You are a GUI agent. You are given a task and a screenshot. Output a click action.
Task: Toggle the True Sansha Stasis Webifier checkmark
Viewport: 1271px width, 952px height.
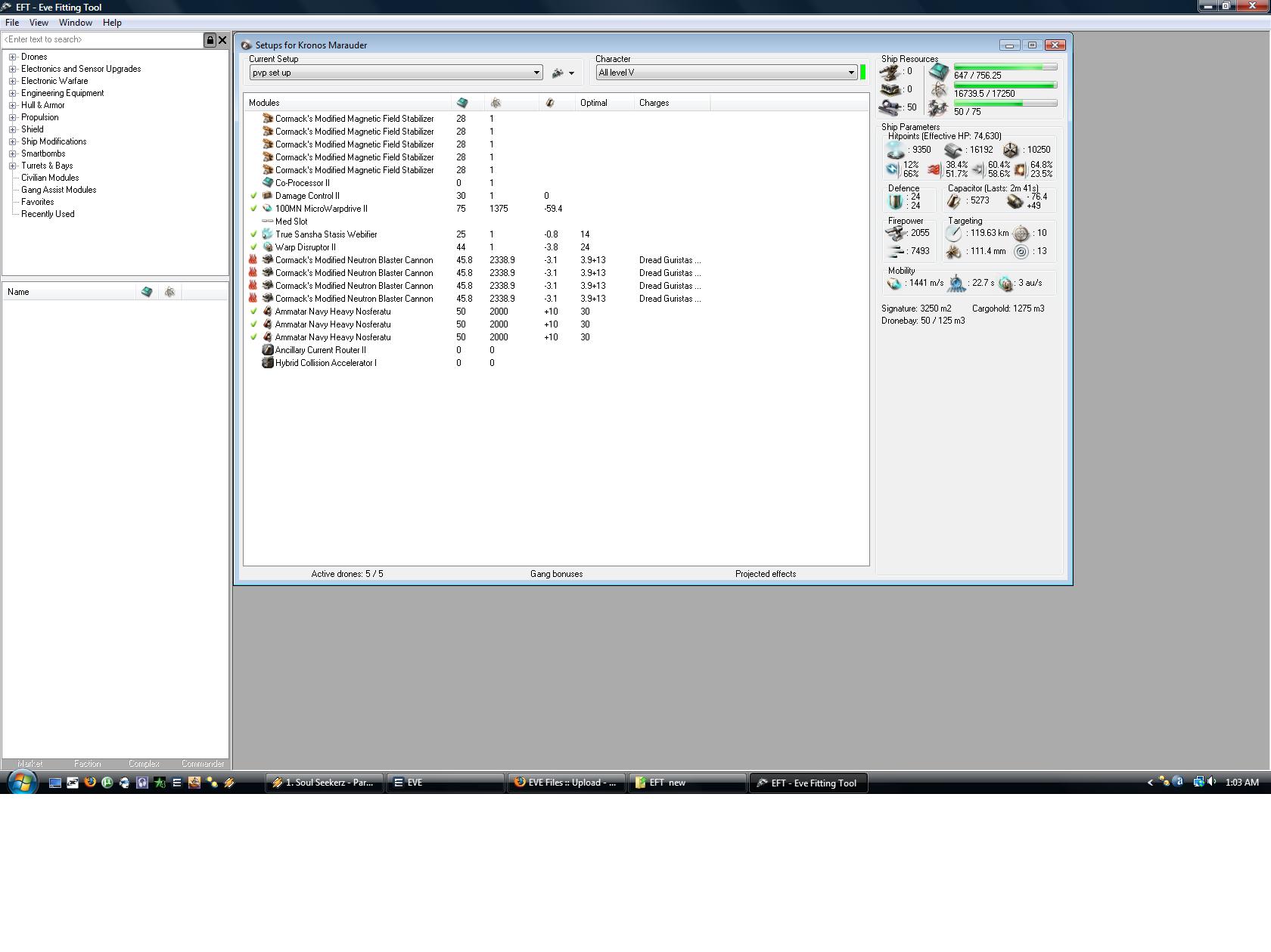[254, 234]
